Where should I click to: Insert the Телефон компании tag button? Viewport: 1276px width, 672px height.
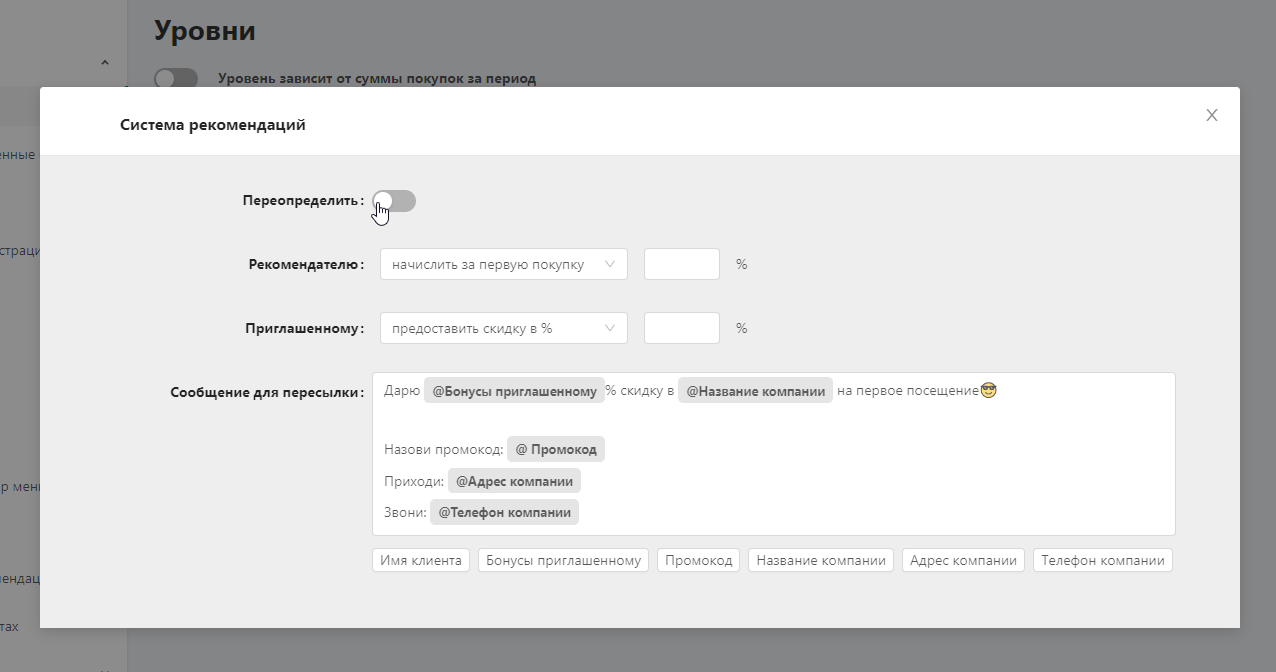[x=1103, y=560]
